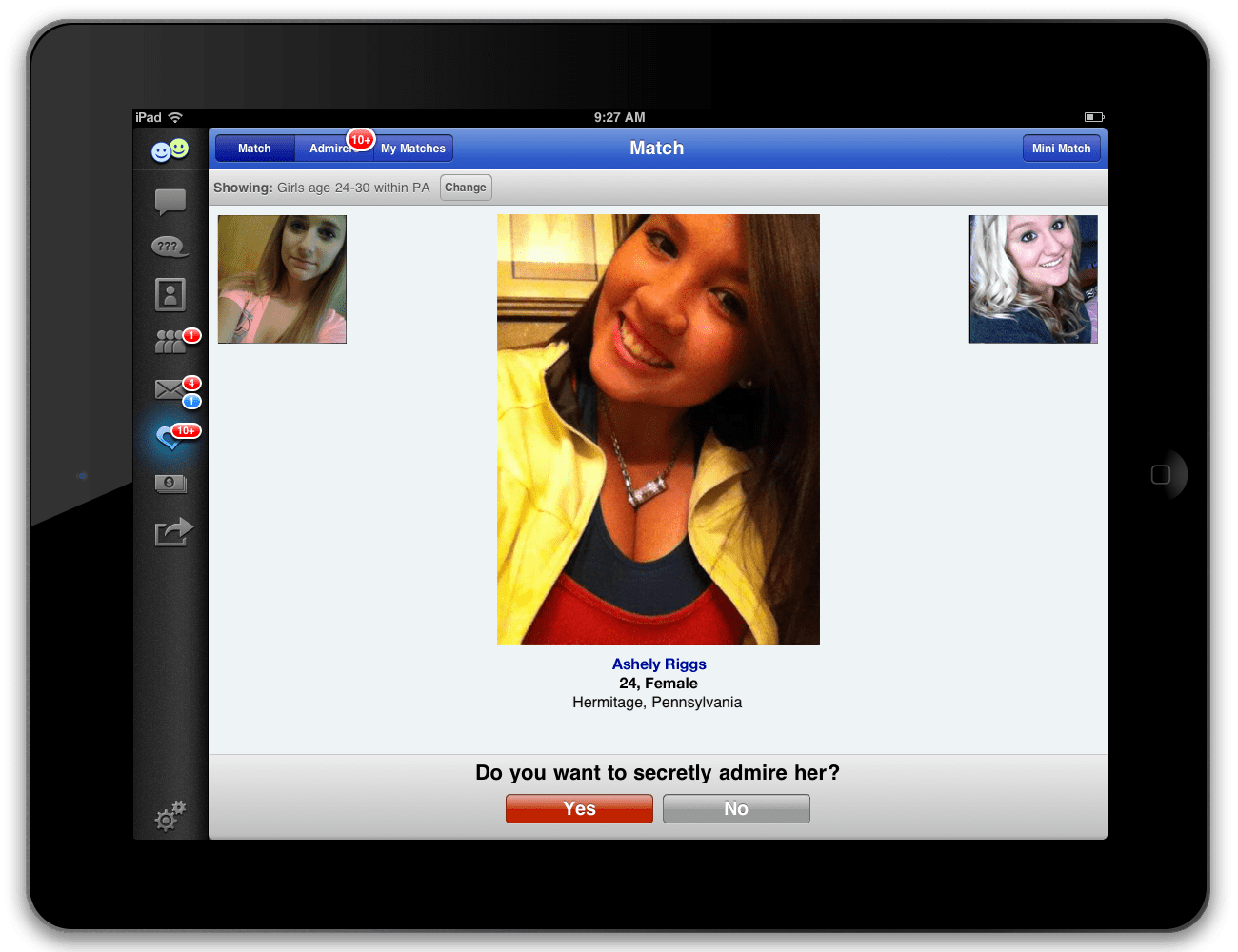Select the smiley faces icon at sidebar top
The width and height of the screenshot is (1238, 952).
[x=170, y=149]
